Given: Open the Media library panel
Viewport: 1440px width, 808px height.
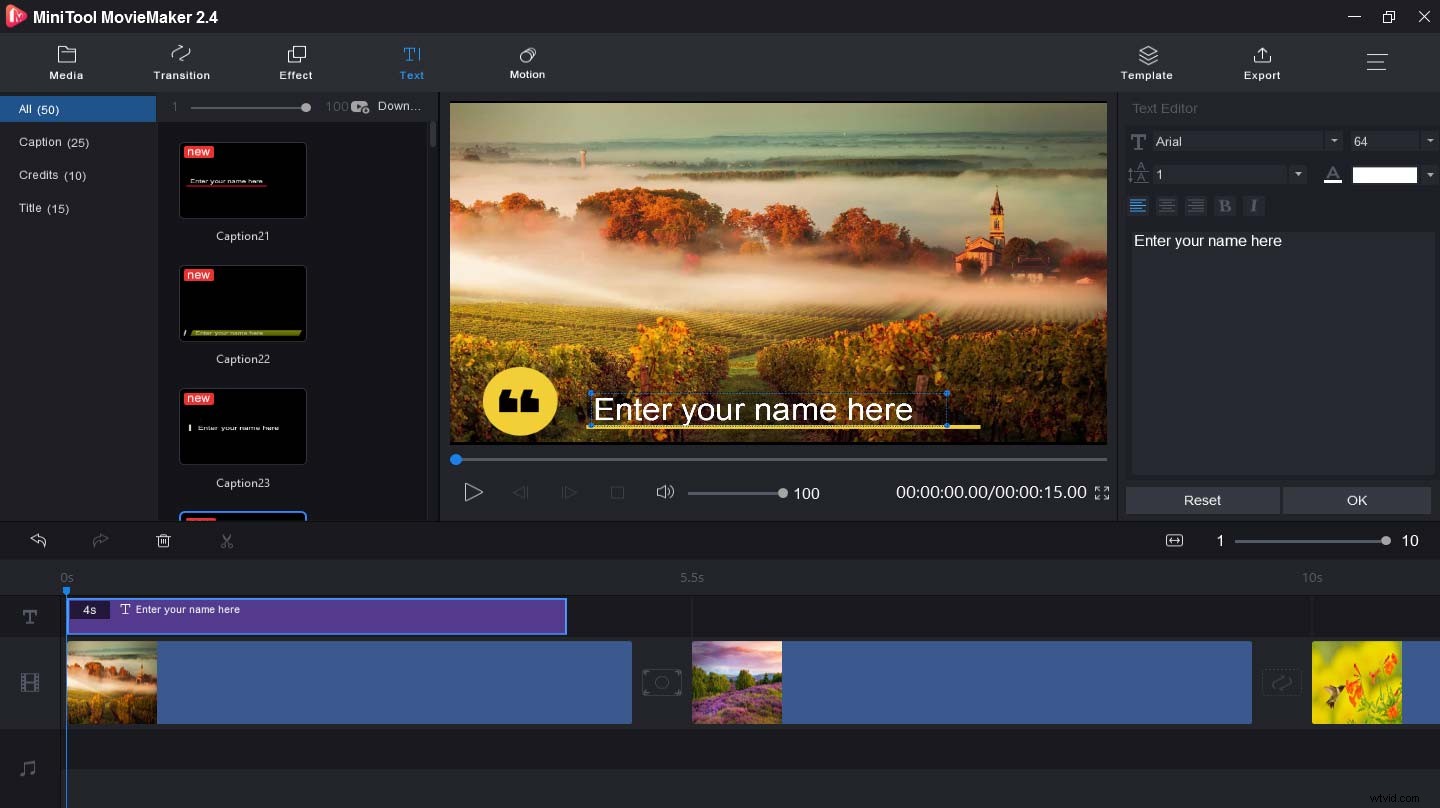Looking at the screenshot, I should click(x=66, y=62).
